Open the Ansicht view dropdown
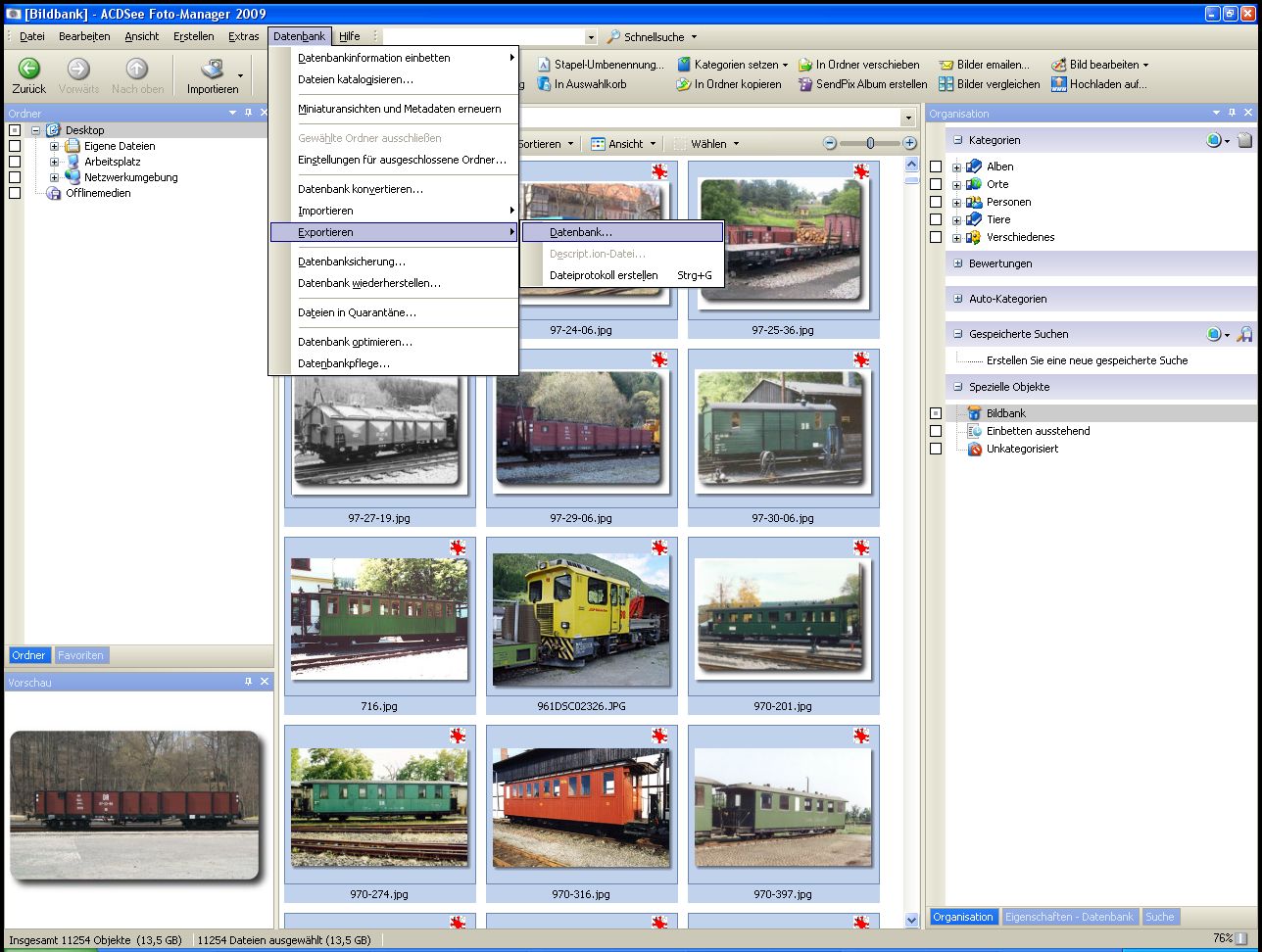The height and width of the screenshot is (952, 1262). (x=623, y=144)
